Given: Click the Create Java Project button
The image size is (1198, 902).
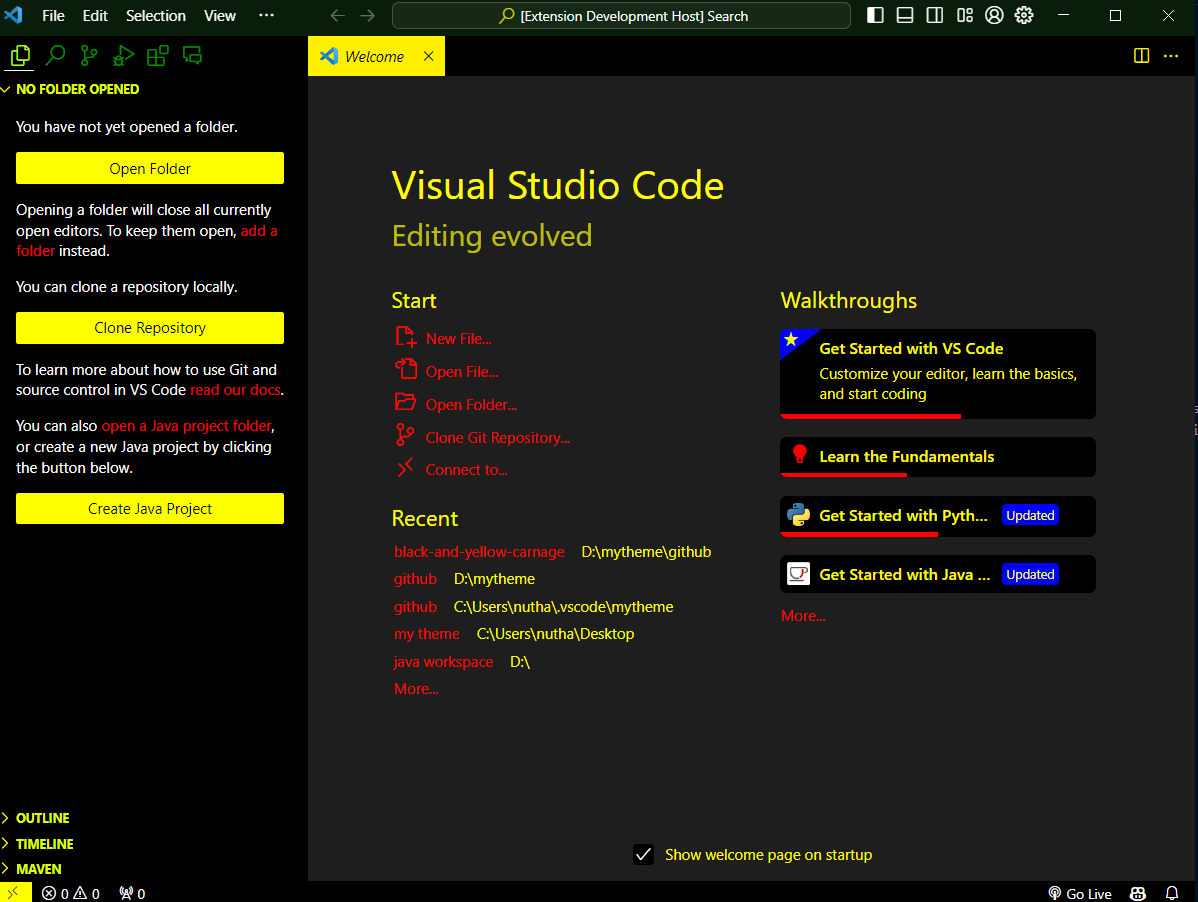Looking at the screenshot, I should [x=150, y=509].
